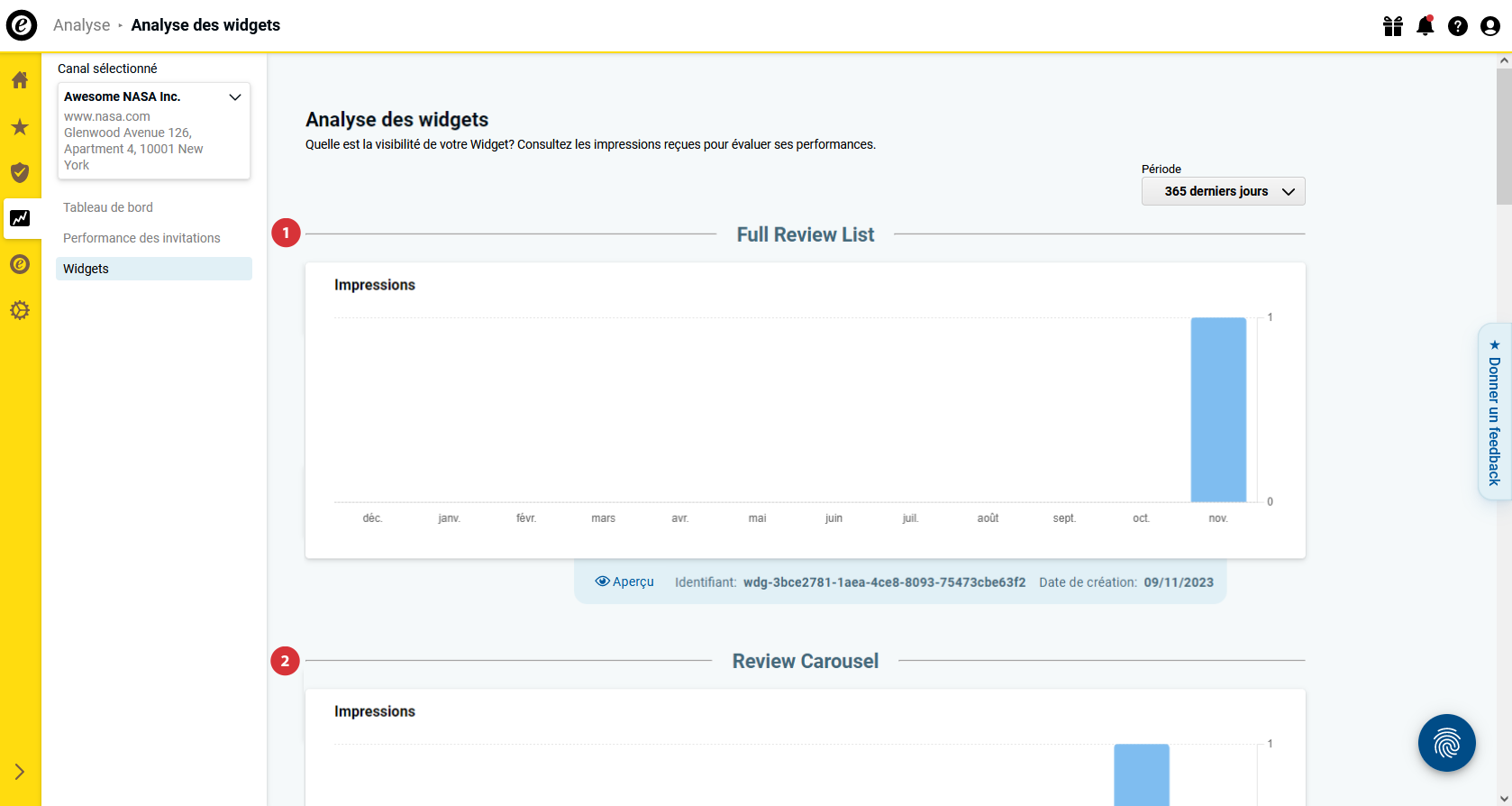
Task: Open the settings gear icon in sidebar
Action: pyautogui.click(x=20, y=310)
